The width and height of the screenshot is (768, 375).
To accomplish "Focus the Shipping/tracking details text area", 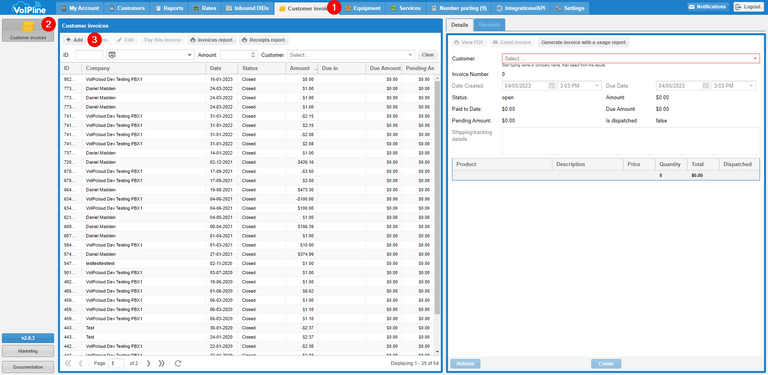I will click(631, 141).
